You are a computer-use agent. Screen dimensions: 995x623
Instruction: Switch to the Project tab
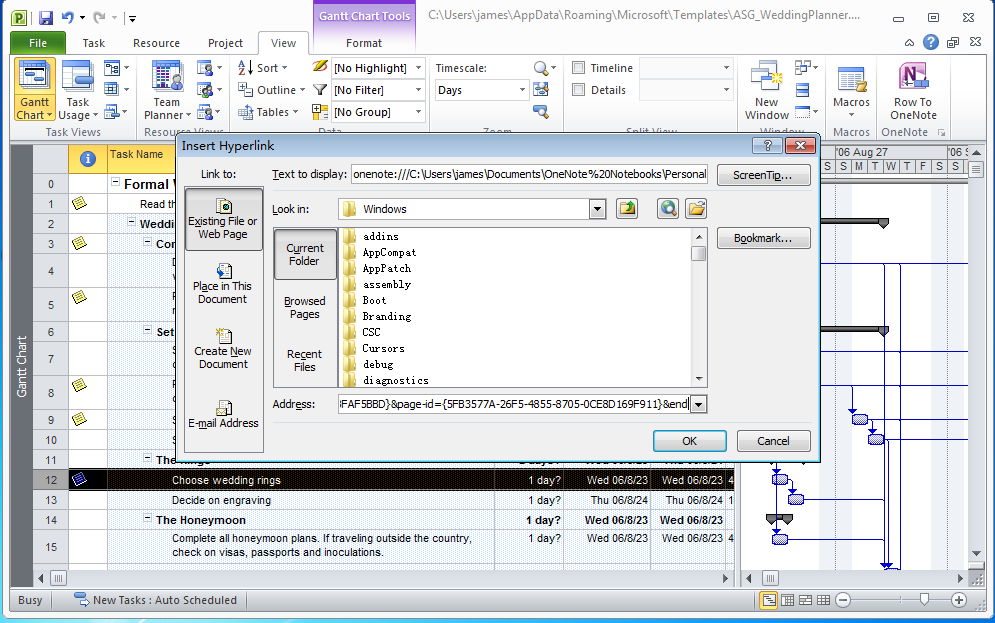(x=225, y=43)
